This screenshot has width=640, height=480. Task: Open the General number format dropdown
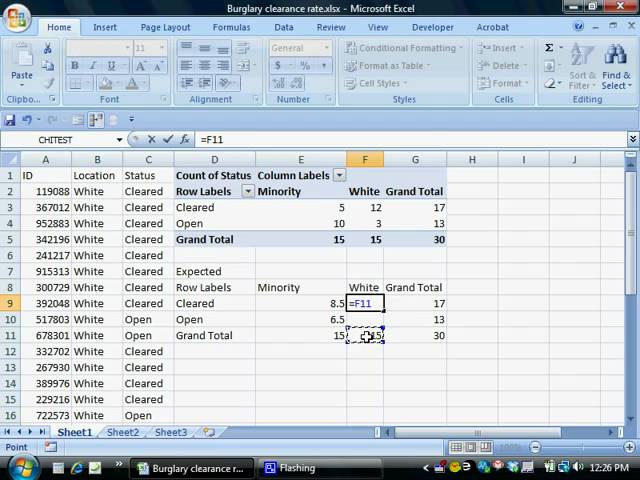click(x=327, y=48)
